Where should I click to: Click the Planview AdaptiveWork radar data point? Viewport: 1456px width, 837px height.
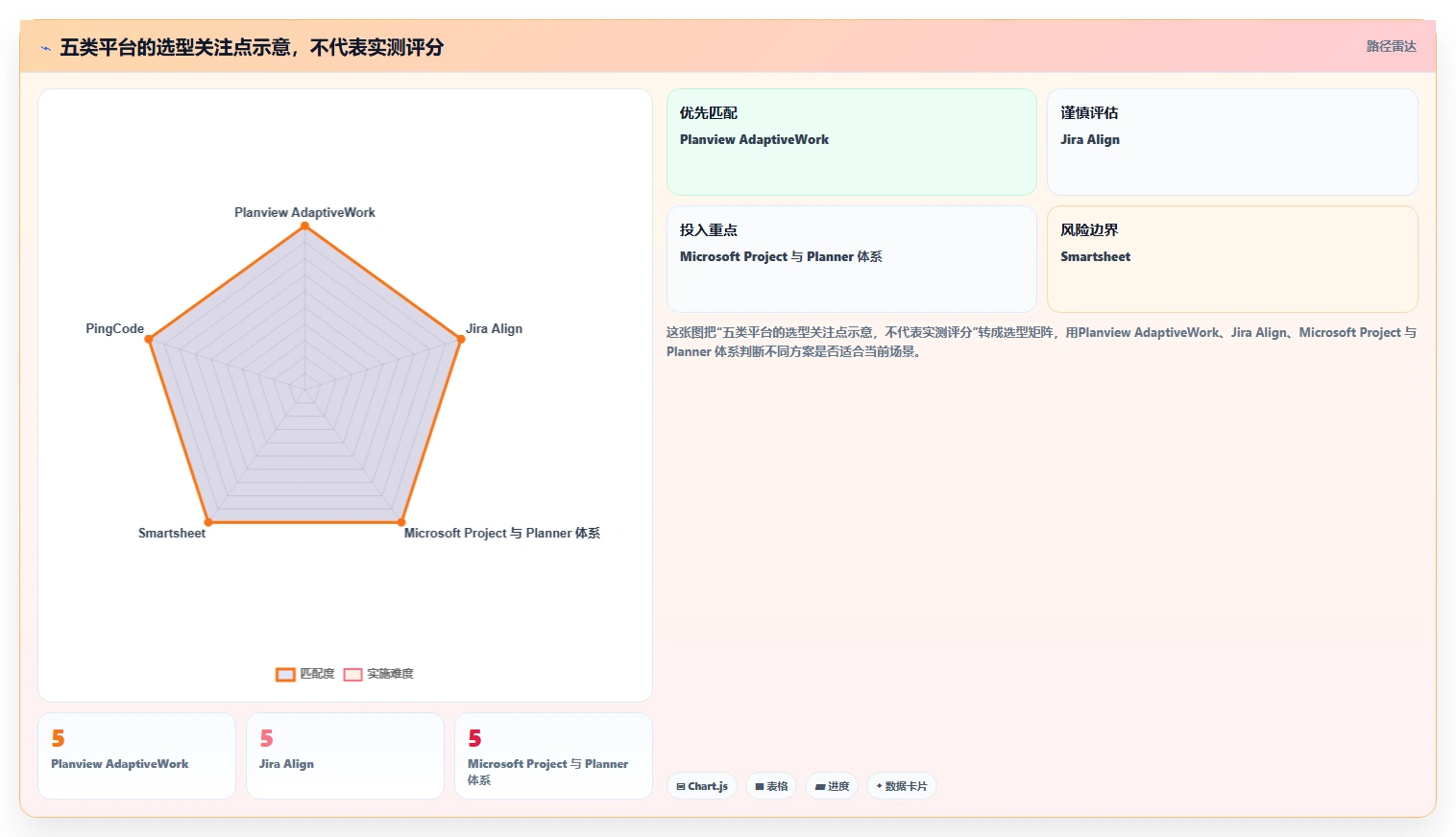point(304,226)
